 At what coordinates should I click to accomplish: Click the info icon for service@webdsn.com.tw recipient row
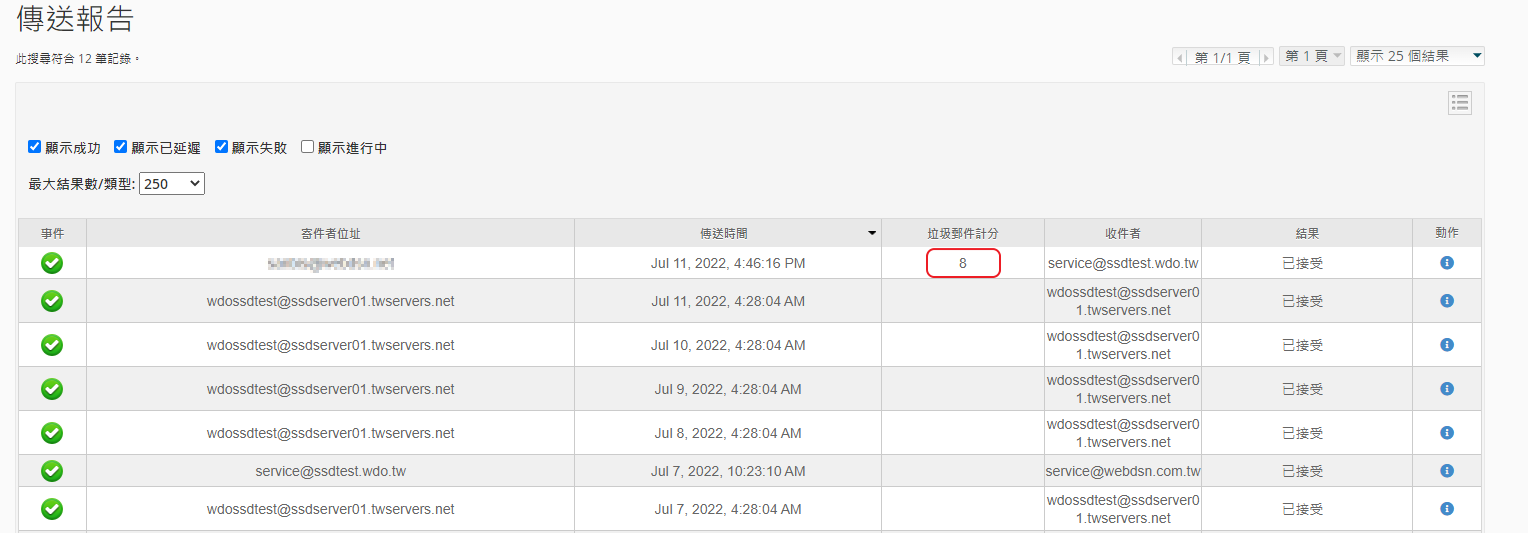click(x=1446, y=471)
